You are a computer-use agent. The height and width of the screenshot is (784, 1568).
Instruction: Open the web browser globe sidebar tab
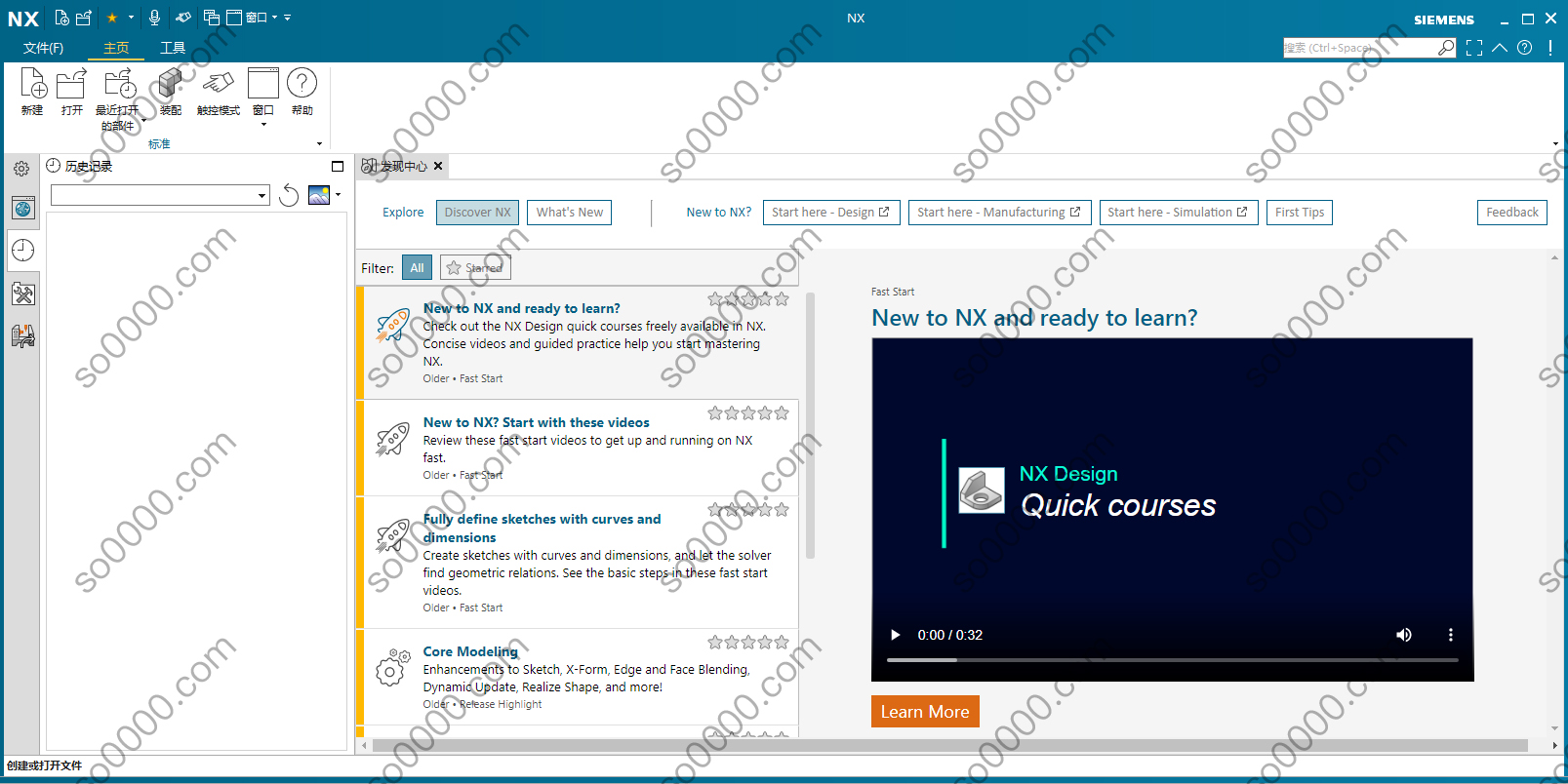click(x=22, y=208)
